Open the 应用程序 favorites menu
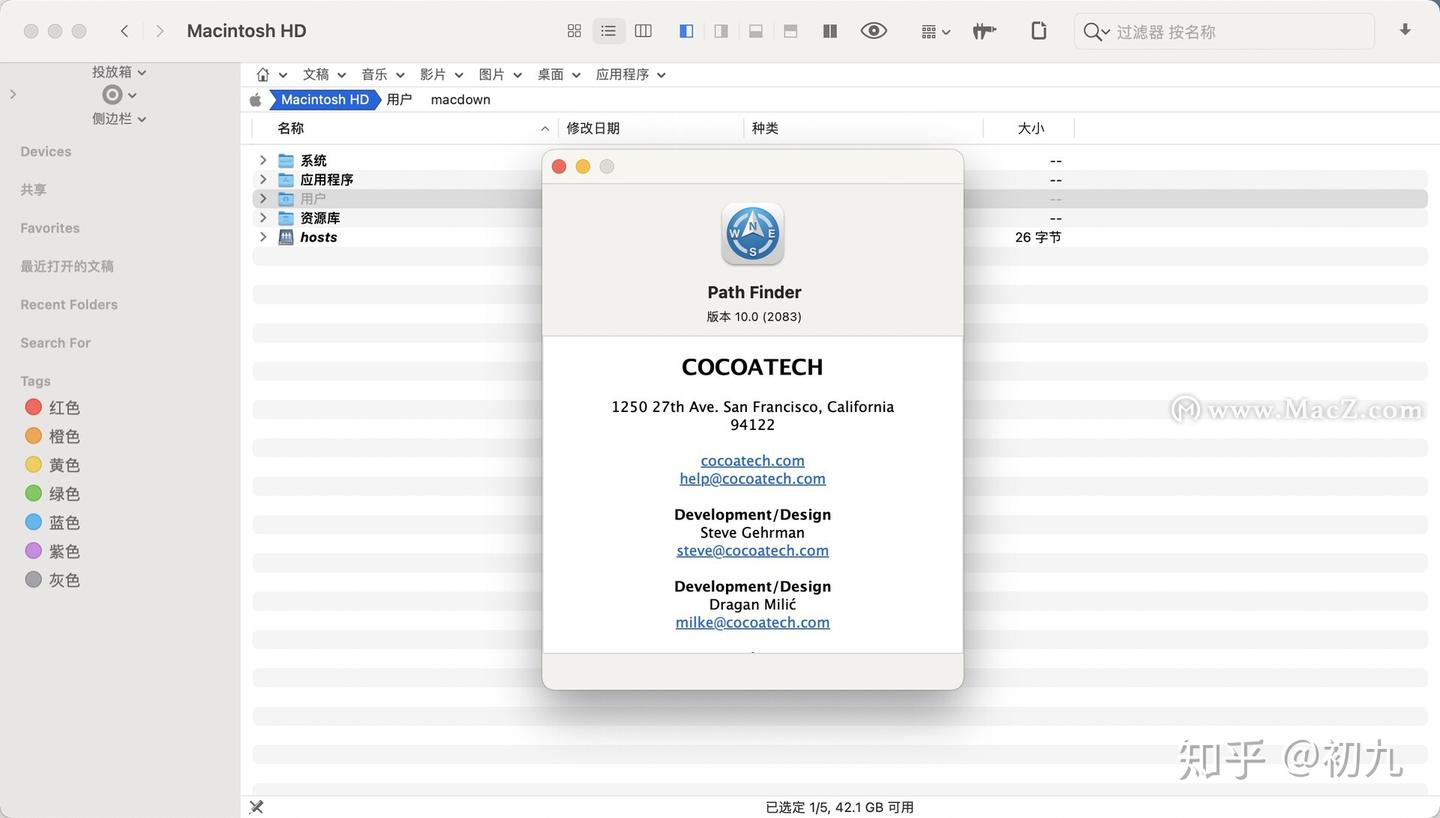 (631, 75)
